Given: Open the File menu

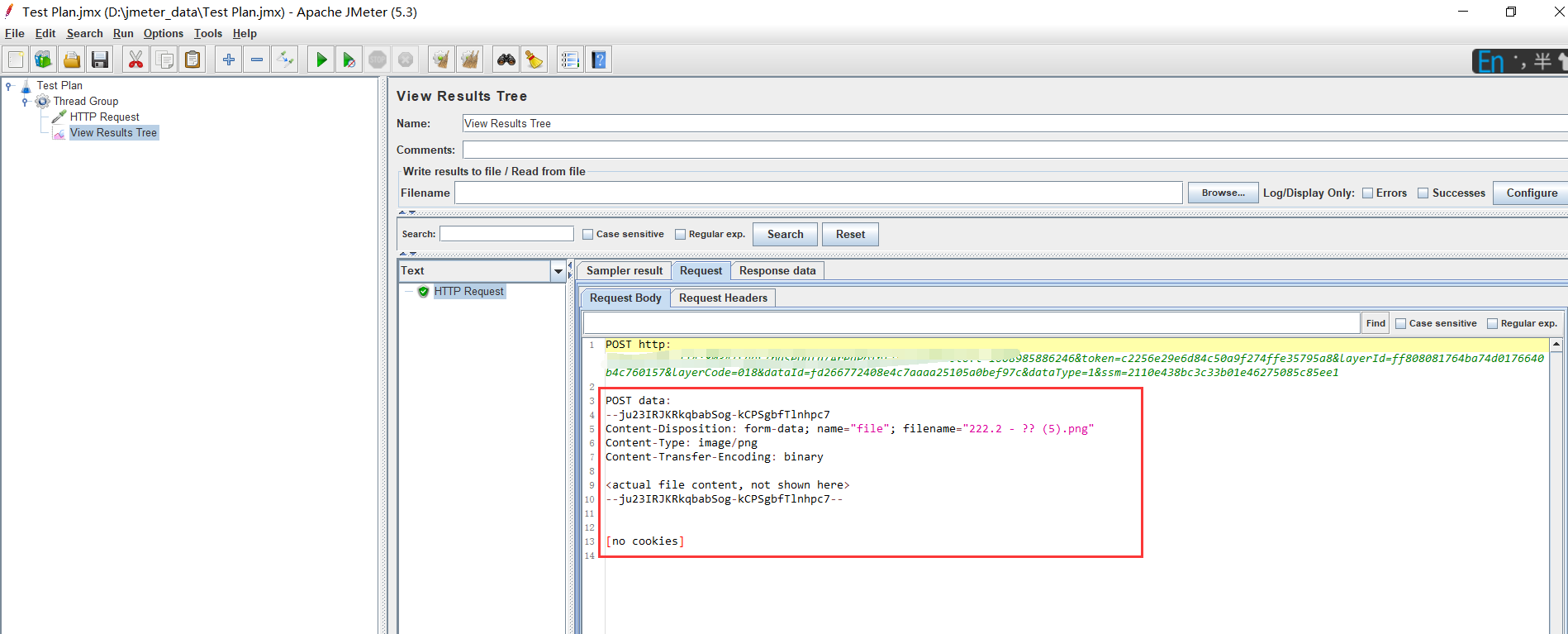Looking at the screenshot, I should pos(15,33).
